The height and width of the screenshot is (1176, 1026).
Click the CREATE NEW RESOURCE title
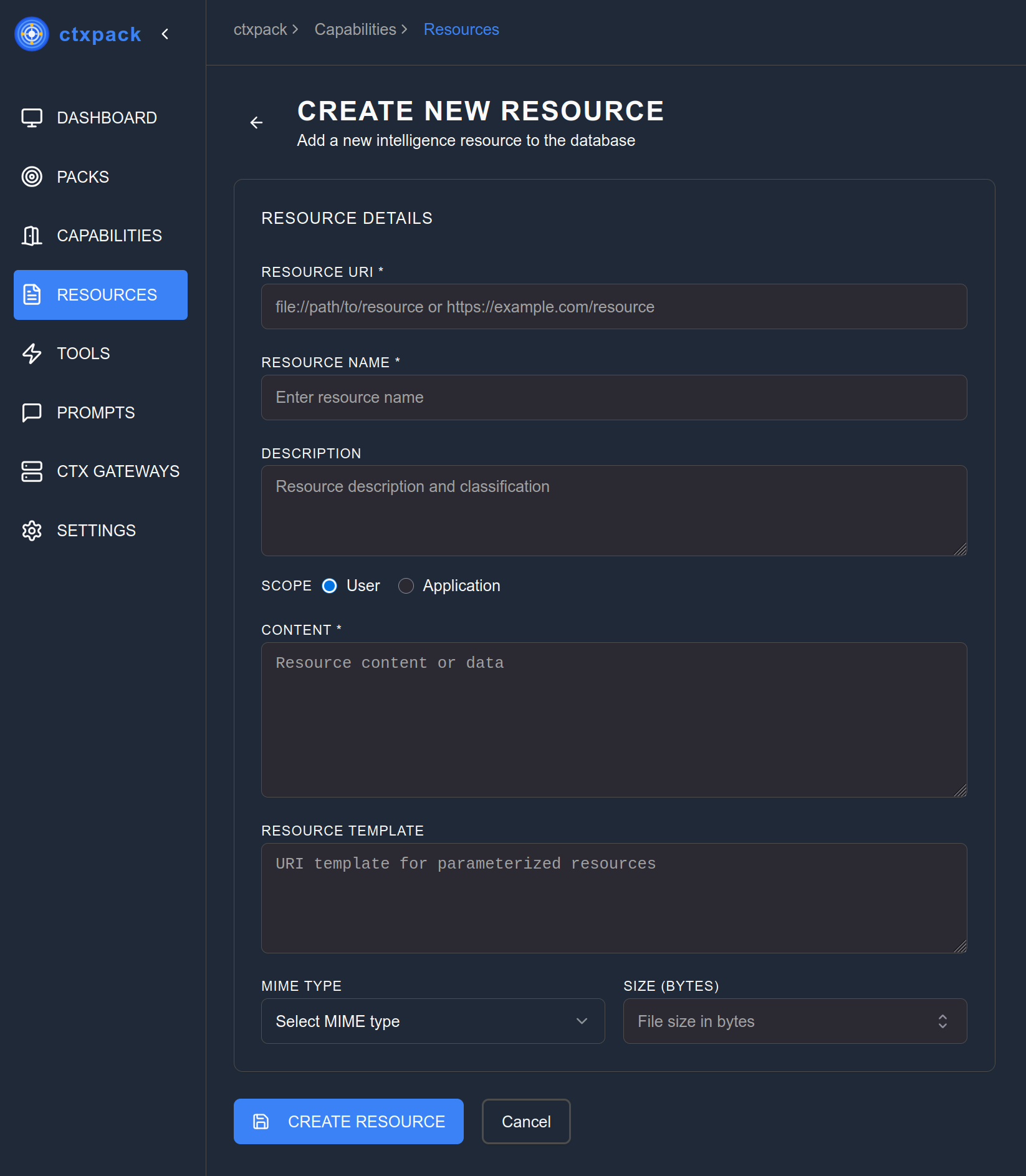[x=481, y=112]
